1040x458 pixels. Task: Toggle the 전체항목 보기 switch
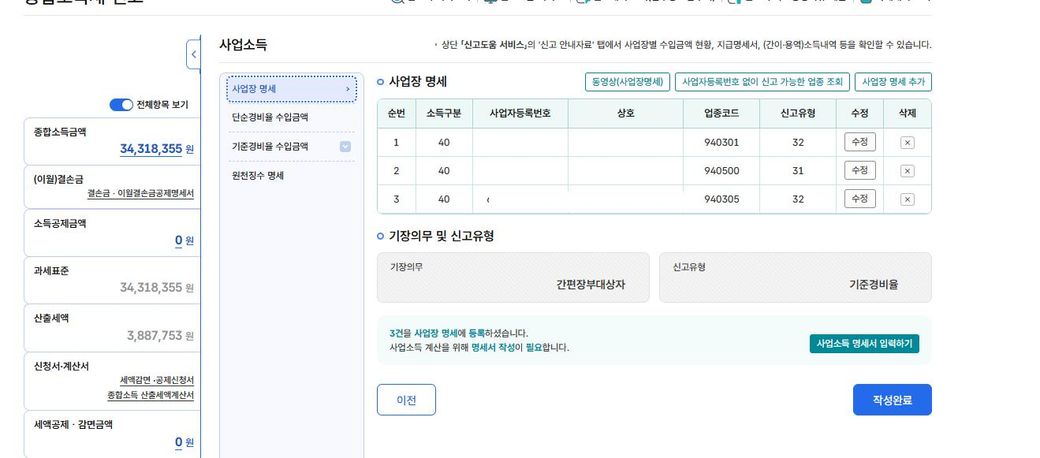pos(121,105)
